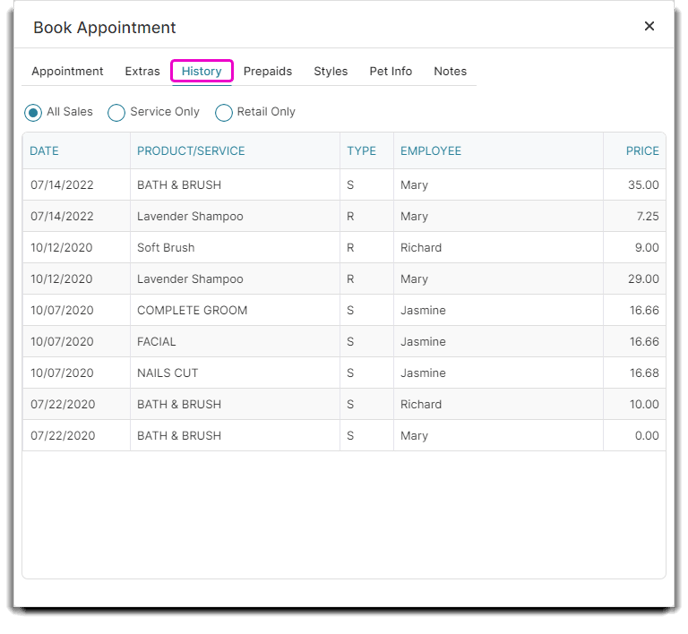Screen dimensions: 688x634
Task: Switch to the Appointment tab
Action: pyautogui.click(x=67, y=71)
